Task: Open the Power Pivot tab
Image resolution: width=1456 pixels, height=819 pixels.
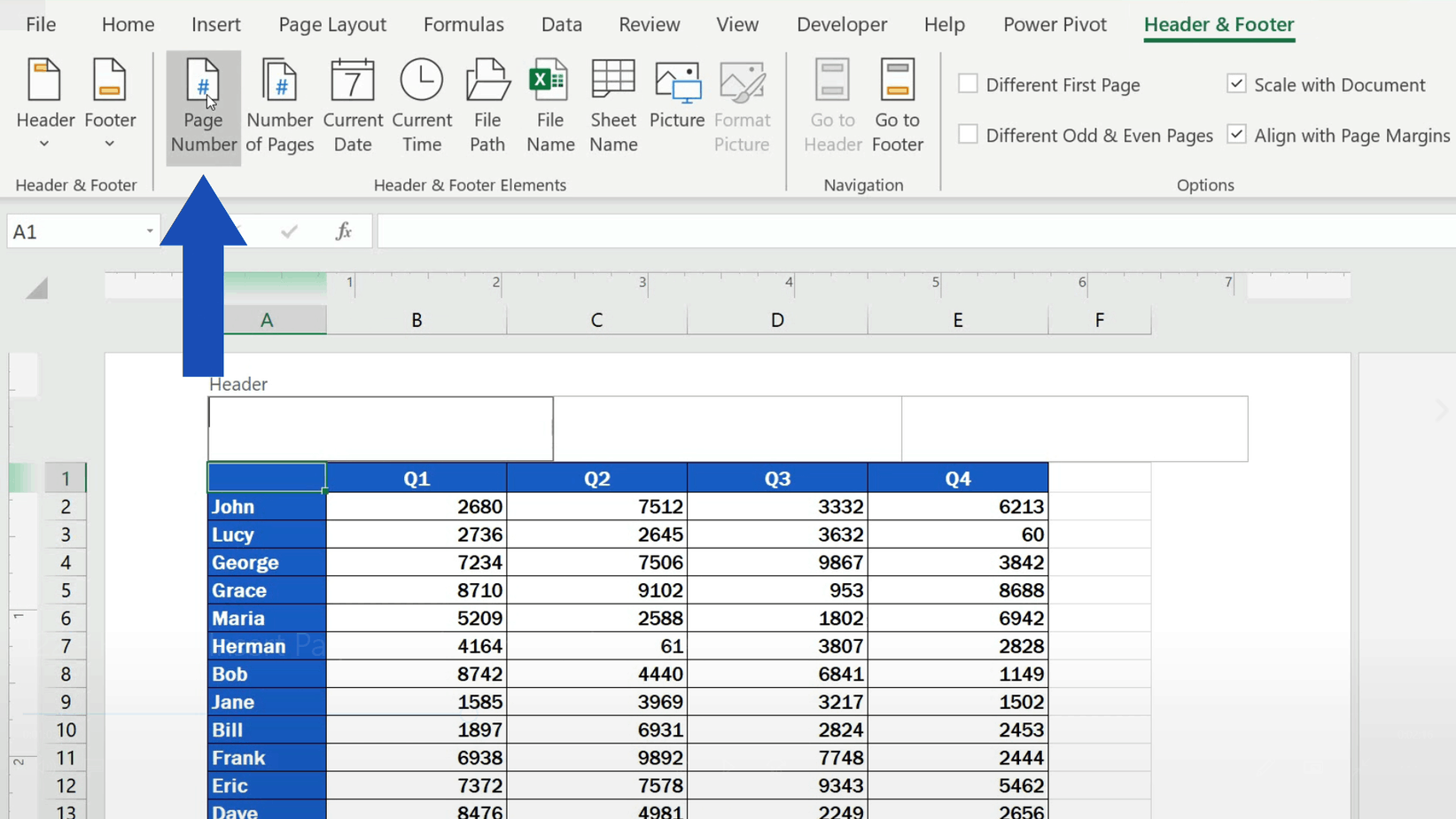Action: (1055, 24)
